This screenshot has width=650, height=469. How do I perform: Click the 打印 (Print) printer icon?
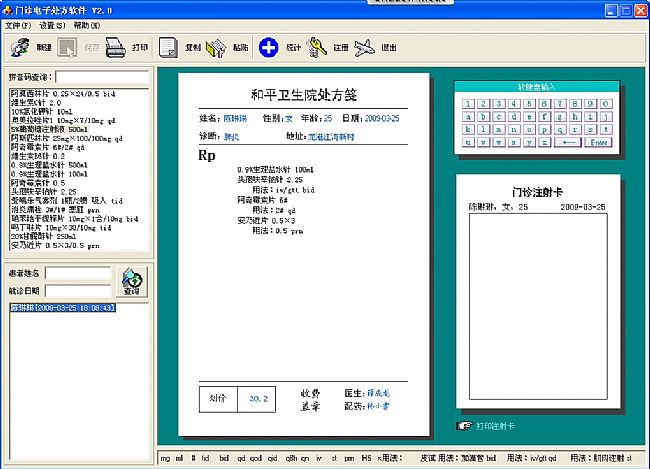[x=116, y=46]
